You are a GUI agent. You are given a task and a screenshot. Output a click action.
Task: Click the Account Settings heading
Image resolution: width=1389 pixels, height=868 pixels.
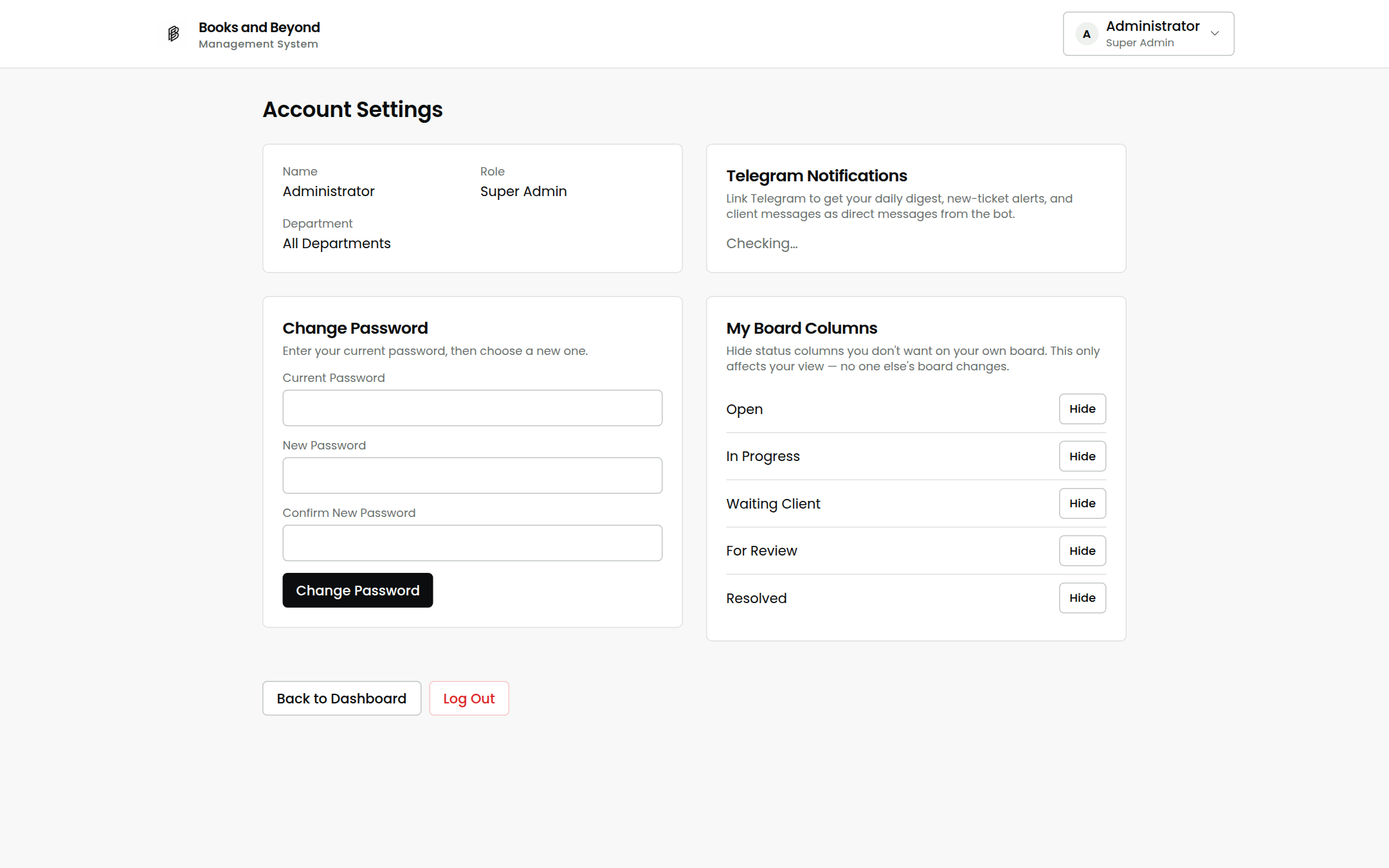[x=352, y=109]
